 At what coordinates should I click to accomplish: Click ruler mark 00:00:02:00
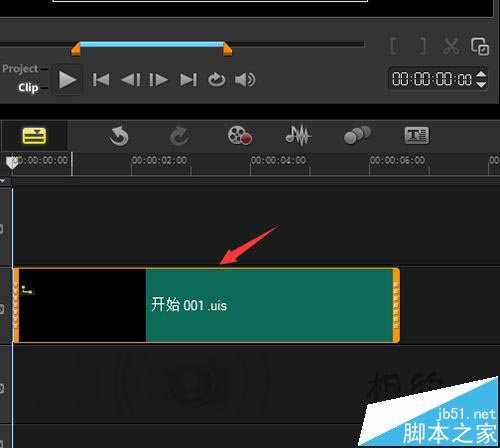(x=159, y=160)
